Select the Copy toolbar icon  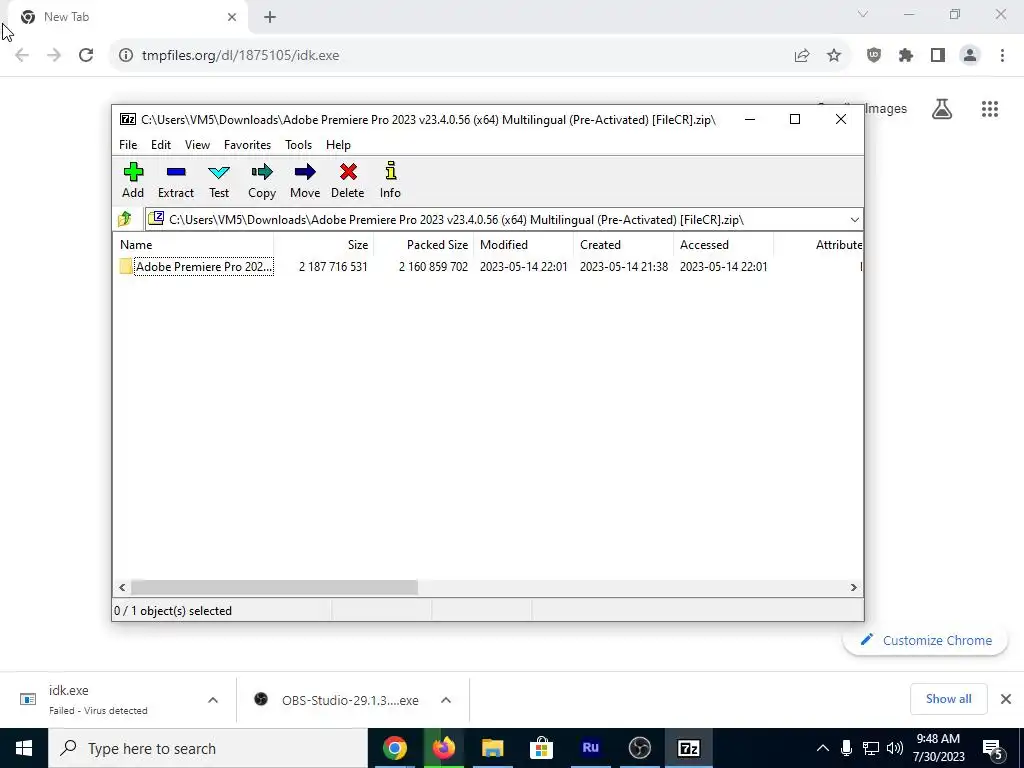(x=262, y=180)
